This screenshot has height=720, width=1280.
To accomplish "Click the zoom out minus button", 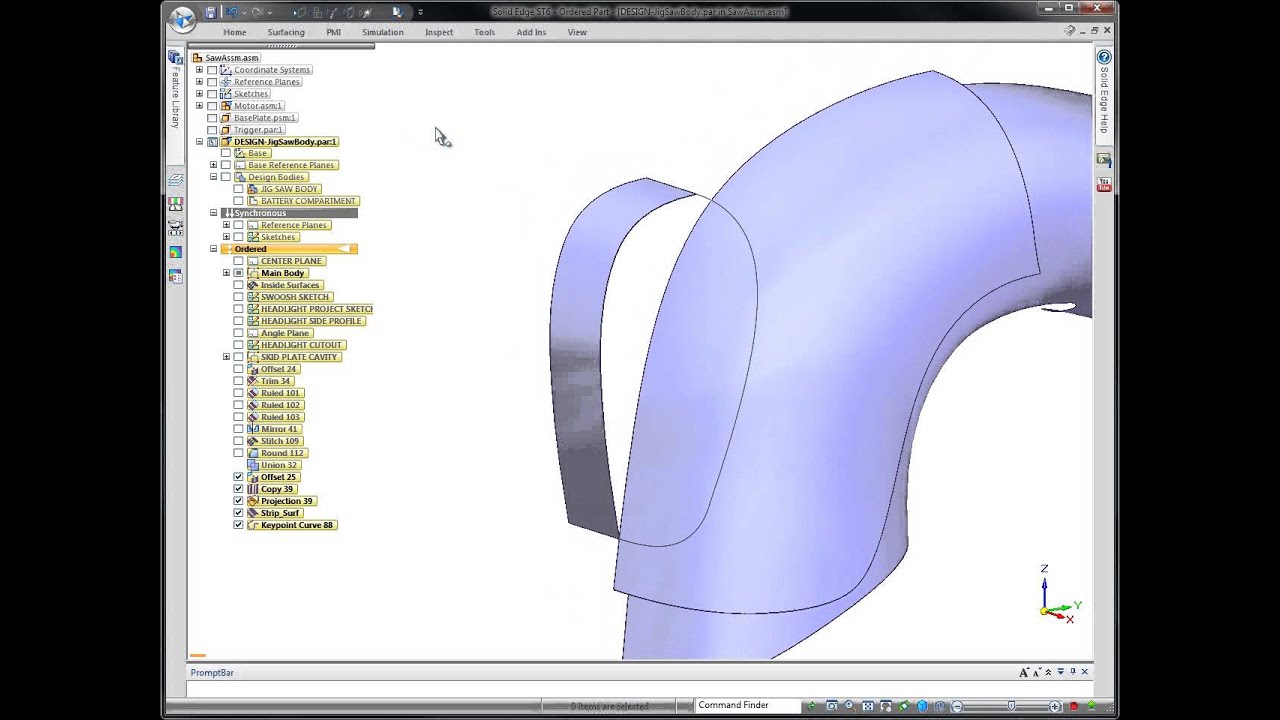I will (x=957, y=706).
